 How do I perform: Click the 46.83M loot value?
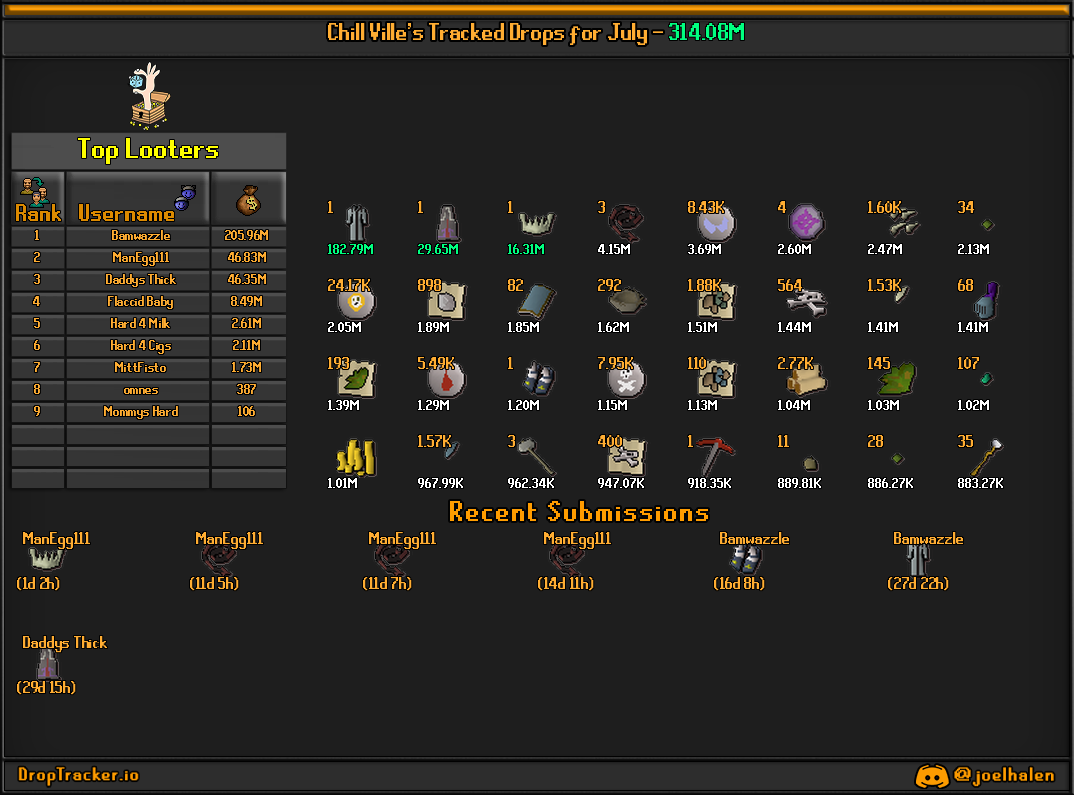[x=247, y=257]
